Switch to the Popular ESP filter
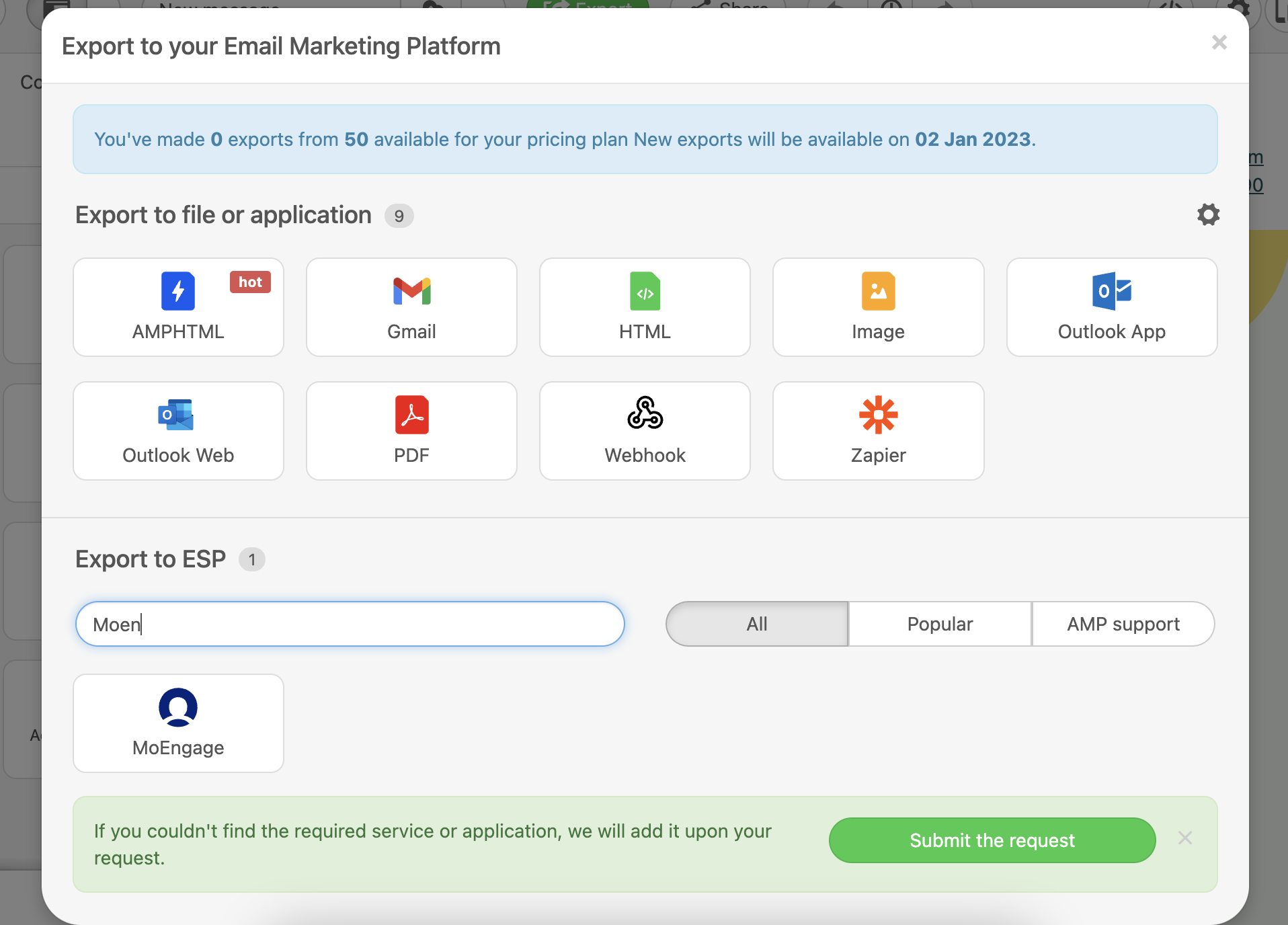Image resolution: width=1288 pixels, height=925 pixels. [939, 624]
